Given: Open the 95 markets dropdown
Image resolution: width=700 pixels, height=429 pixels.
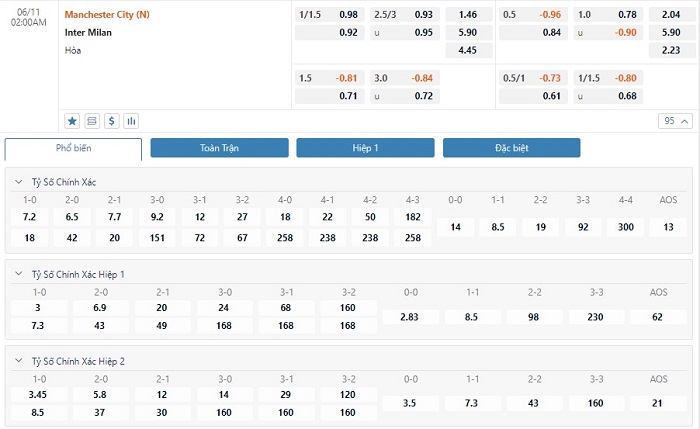Looking at the screenshot, I should point(674,121).
